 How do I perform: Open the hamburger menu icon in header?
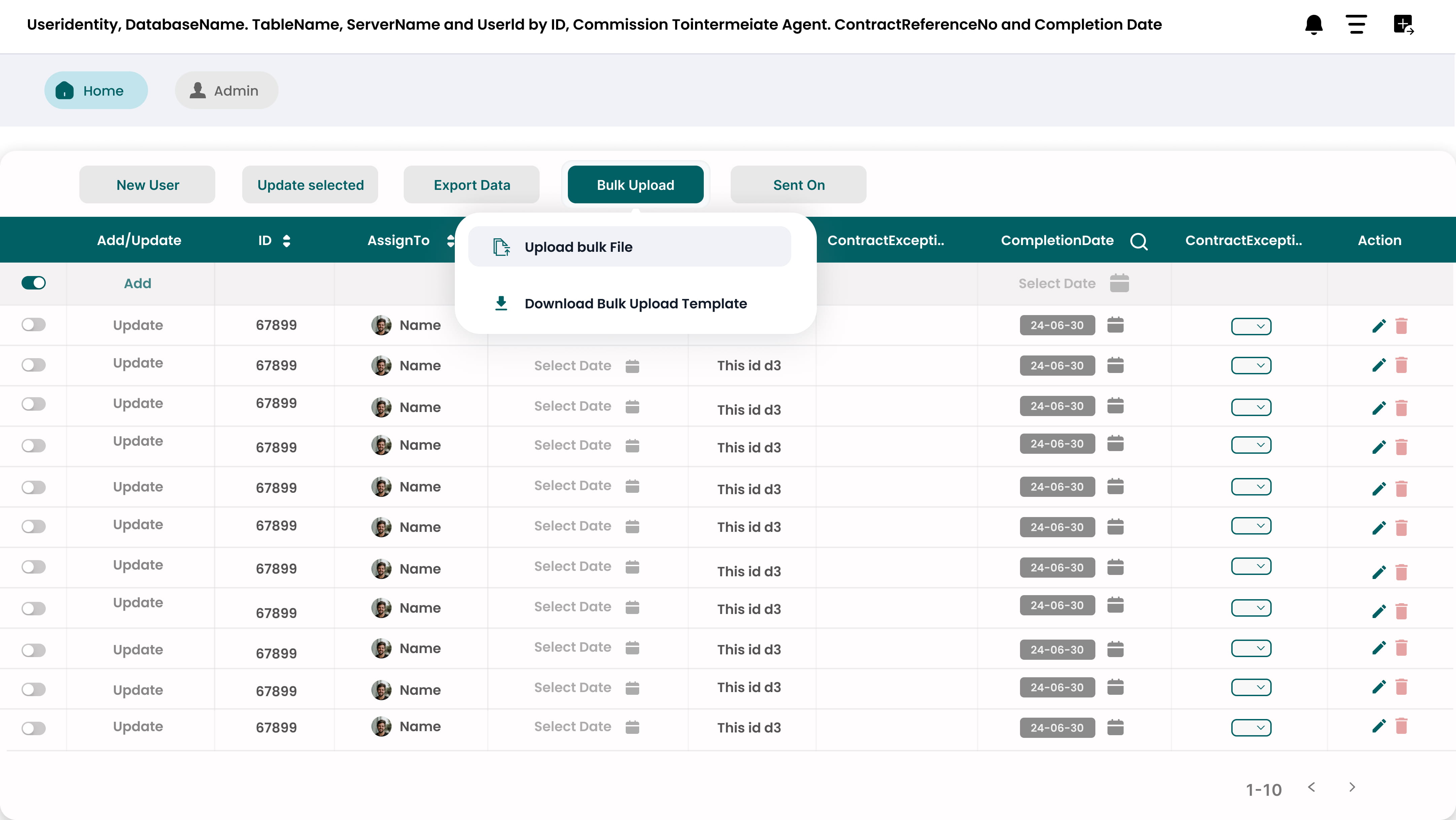pyautogui.click(x=1356, y=24)
